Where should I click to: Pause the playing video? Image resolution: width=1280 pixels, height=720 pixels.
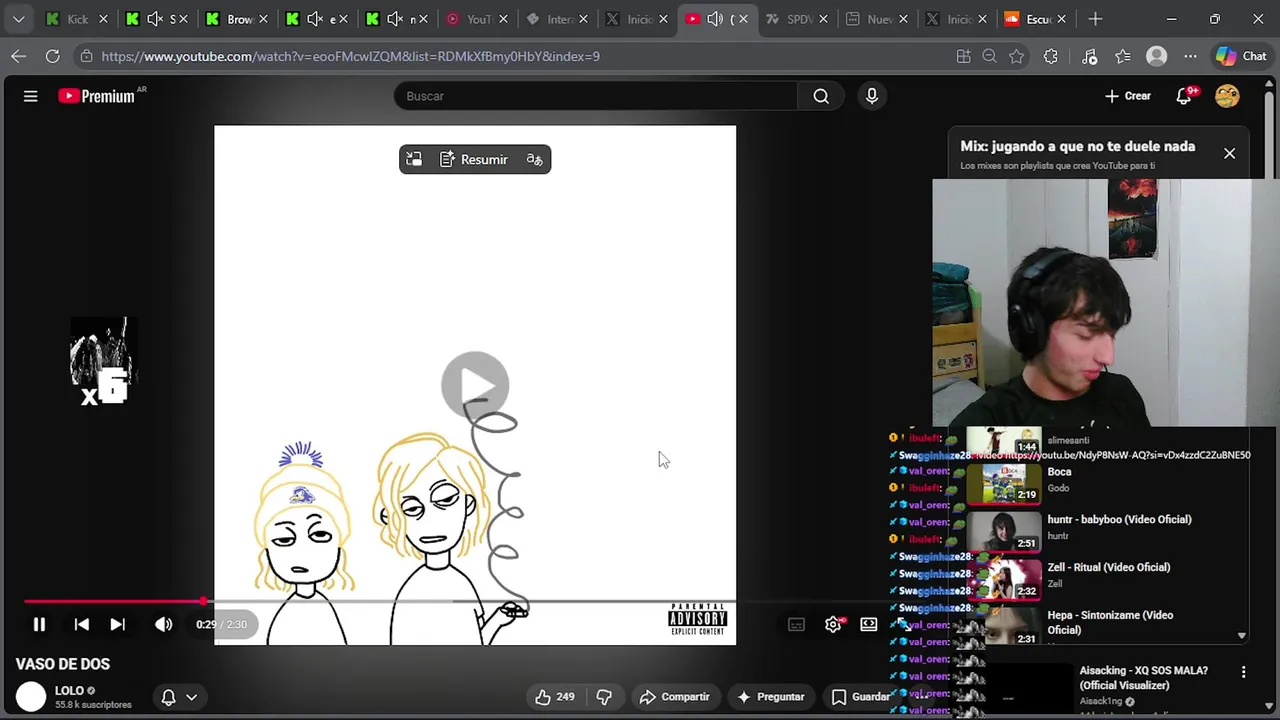pos(39,624)
